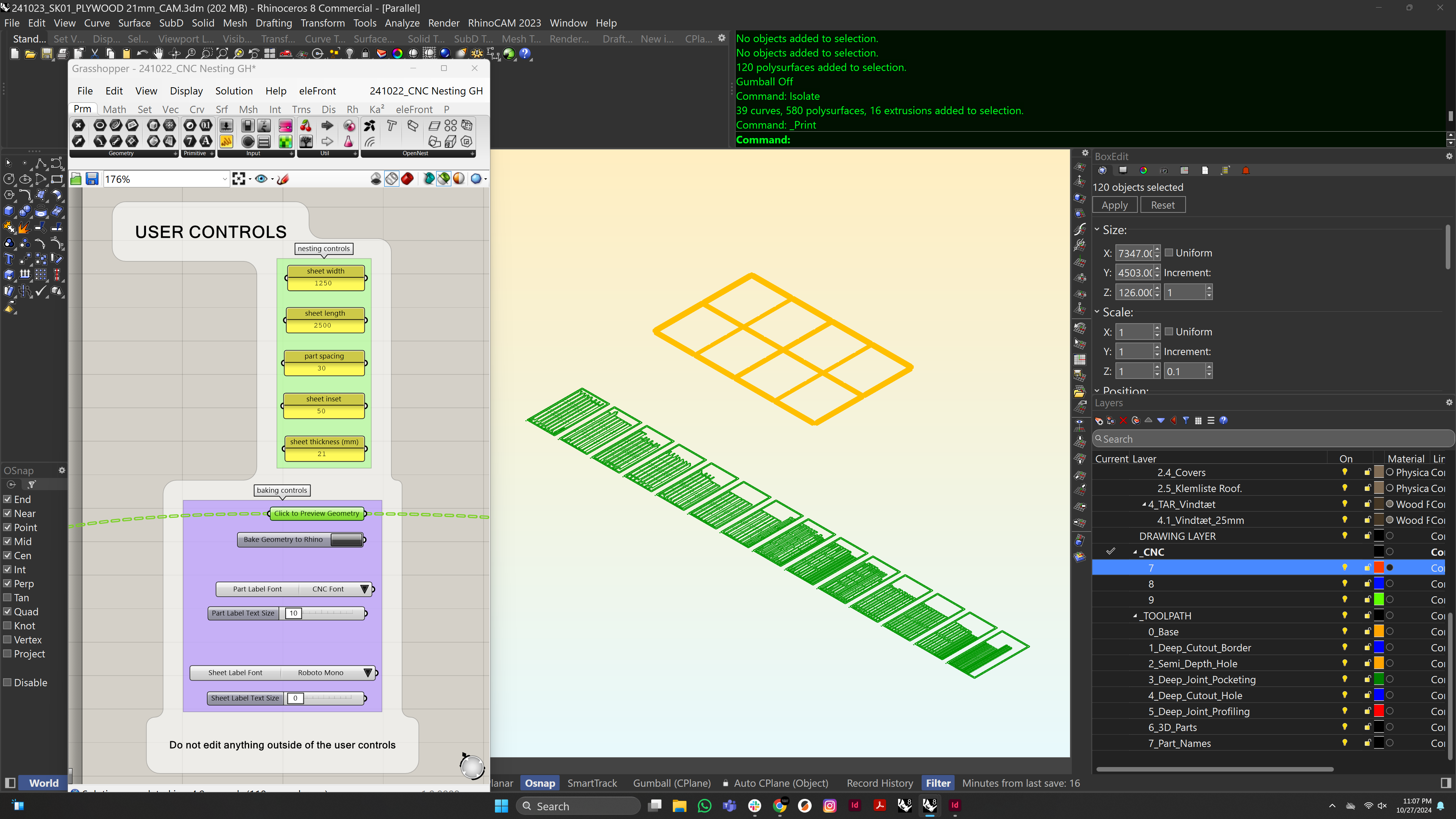
Task: Click the green color swatch of layer 9
Action: point(1379,599)
